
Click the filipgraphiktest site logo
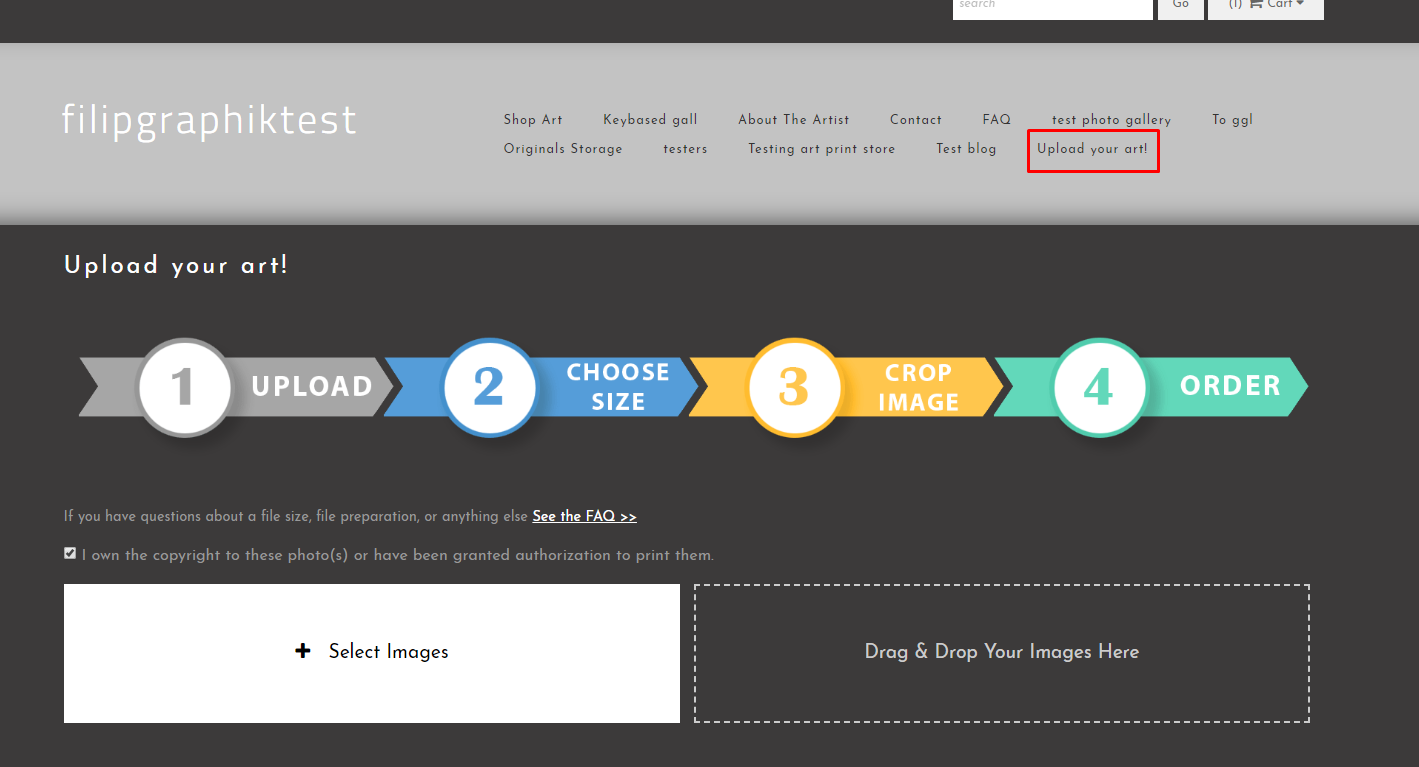(209, 120)
